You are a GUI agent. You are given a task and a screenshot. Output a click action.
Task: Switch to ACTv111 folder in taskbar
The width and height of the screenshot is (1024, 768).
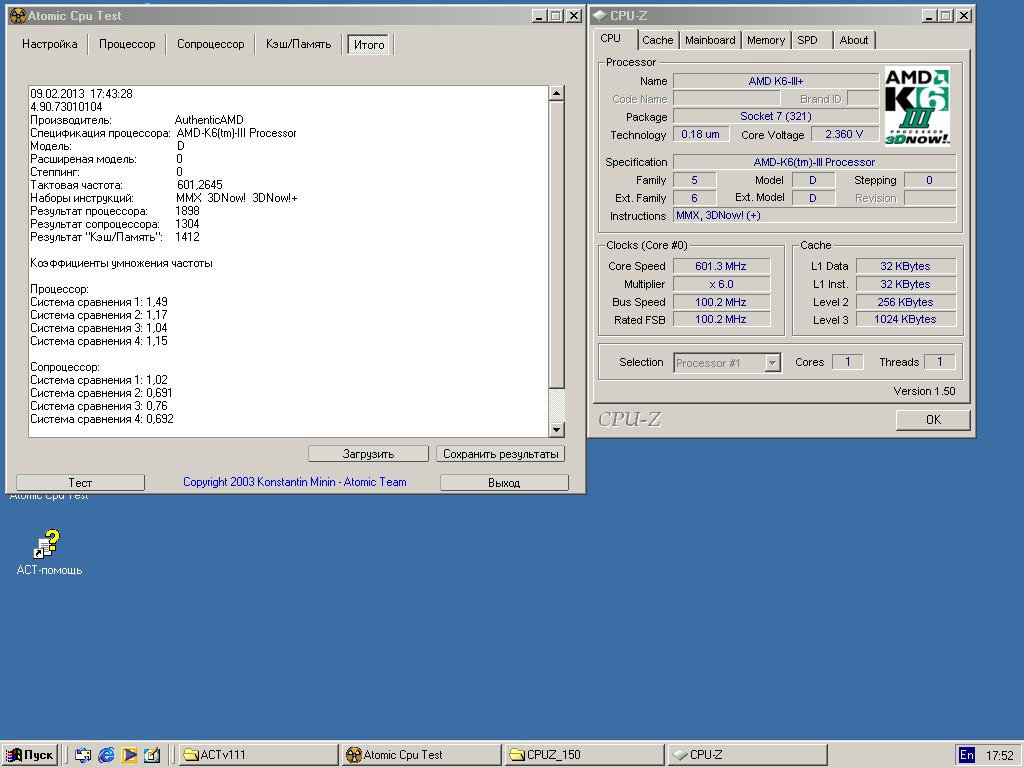click(257, 755)
